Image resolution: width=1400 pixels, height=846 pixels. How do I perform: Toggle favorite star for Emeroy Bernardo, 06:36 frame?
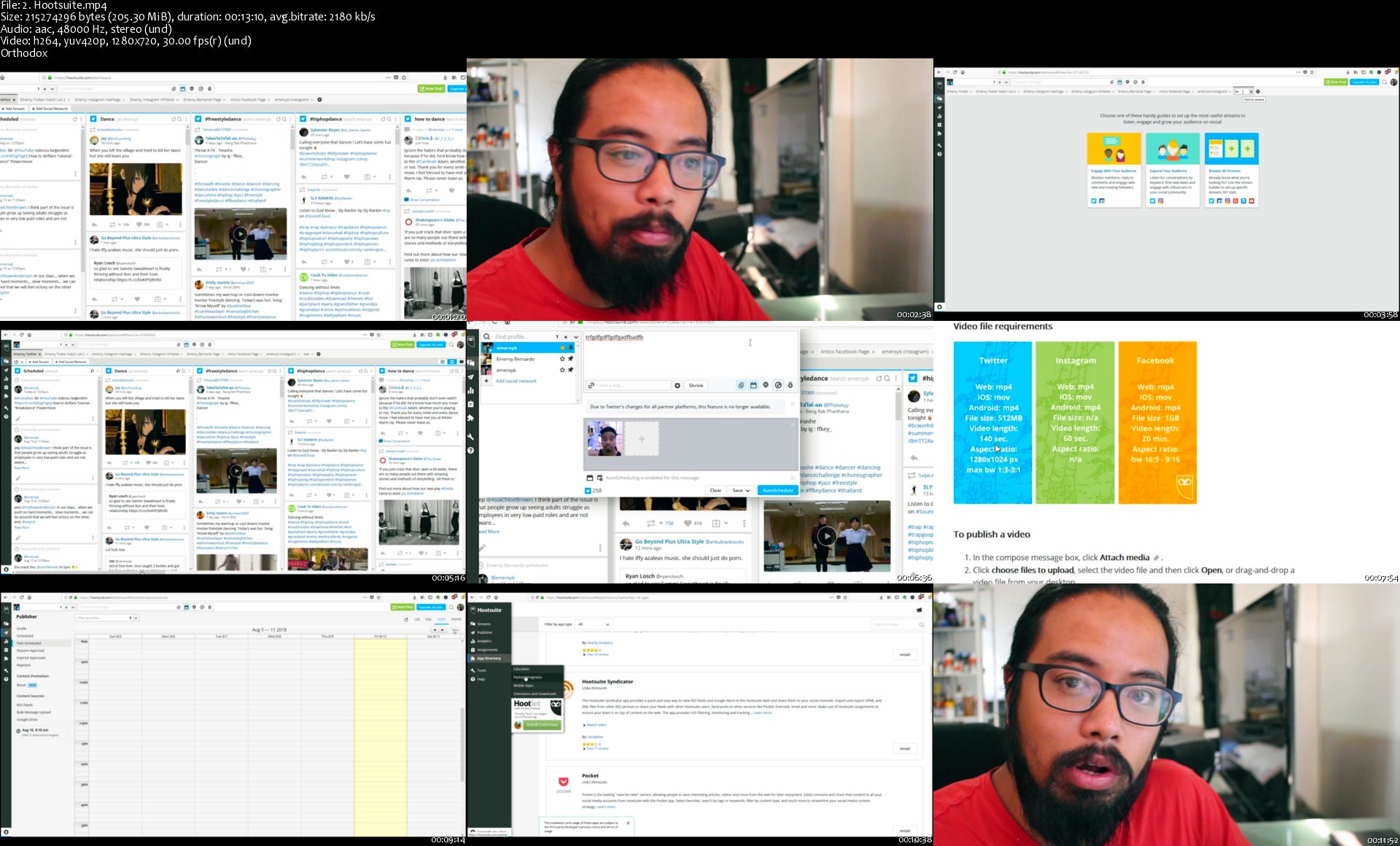pos(562,359)
